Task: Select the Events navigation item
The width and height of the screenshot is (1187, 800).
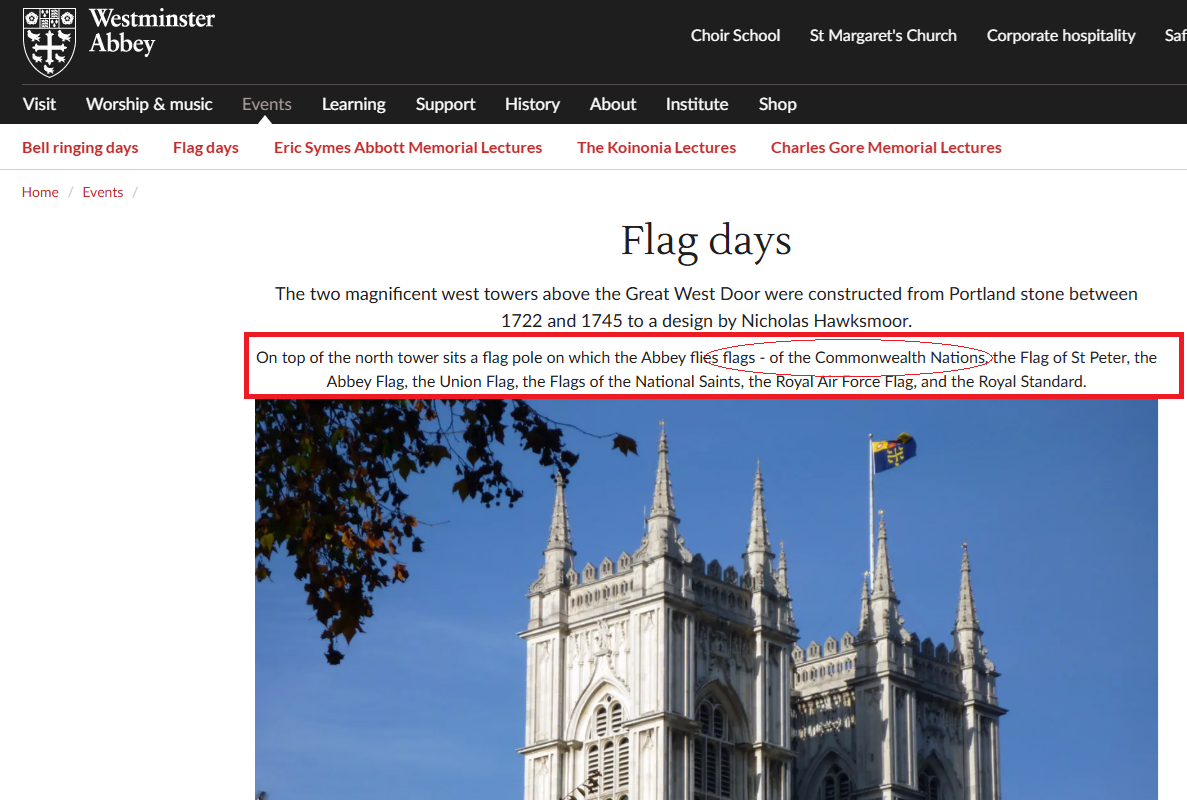Action: (267, 104)
